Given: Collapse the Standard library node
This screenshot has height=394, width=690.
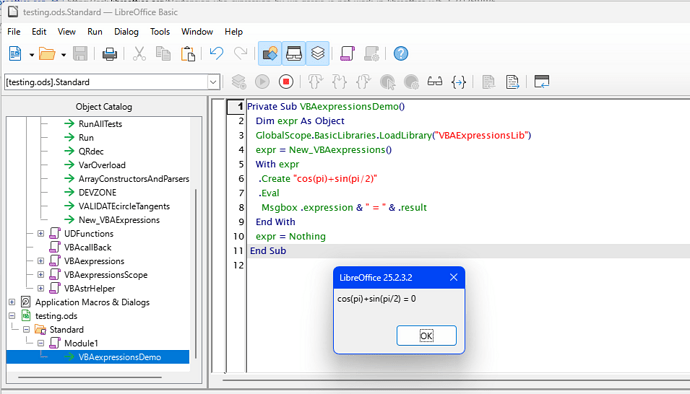Looking at the screenshot, I should coord(26,329).
